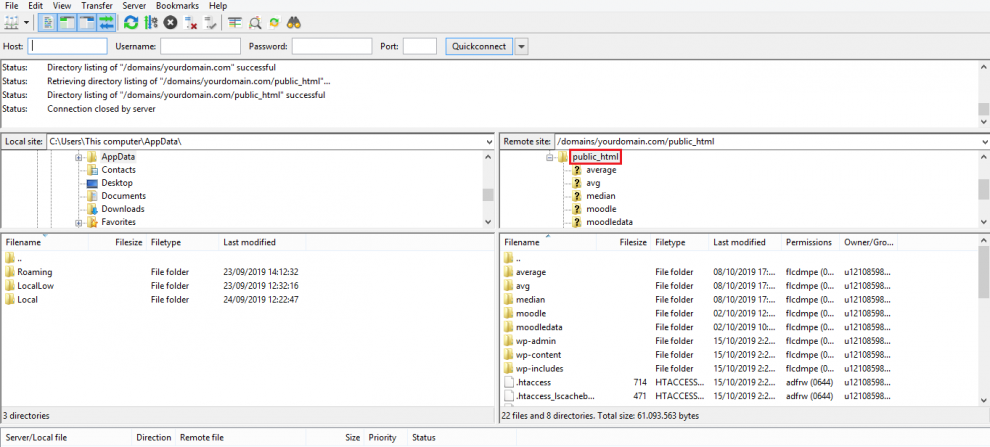Open the Local site path dropdown
Screen dimensions: 990x447
pos(488,142)
